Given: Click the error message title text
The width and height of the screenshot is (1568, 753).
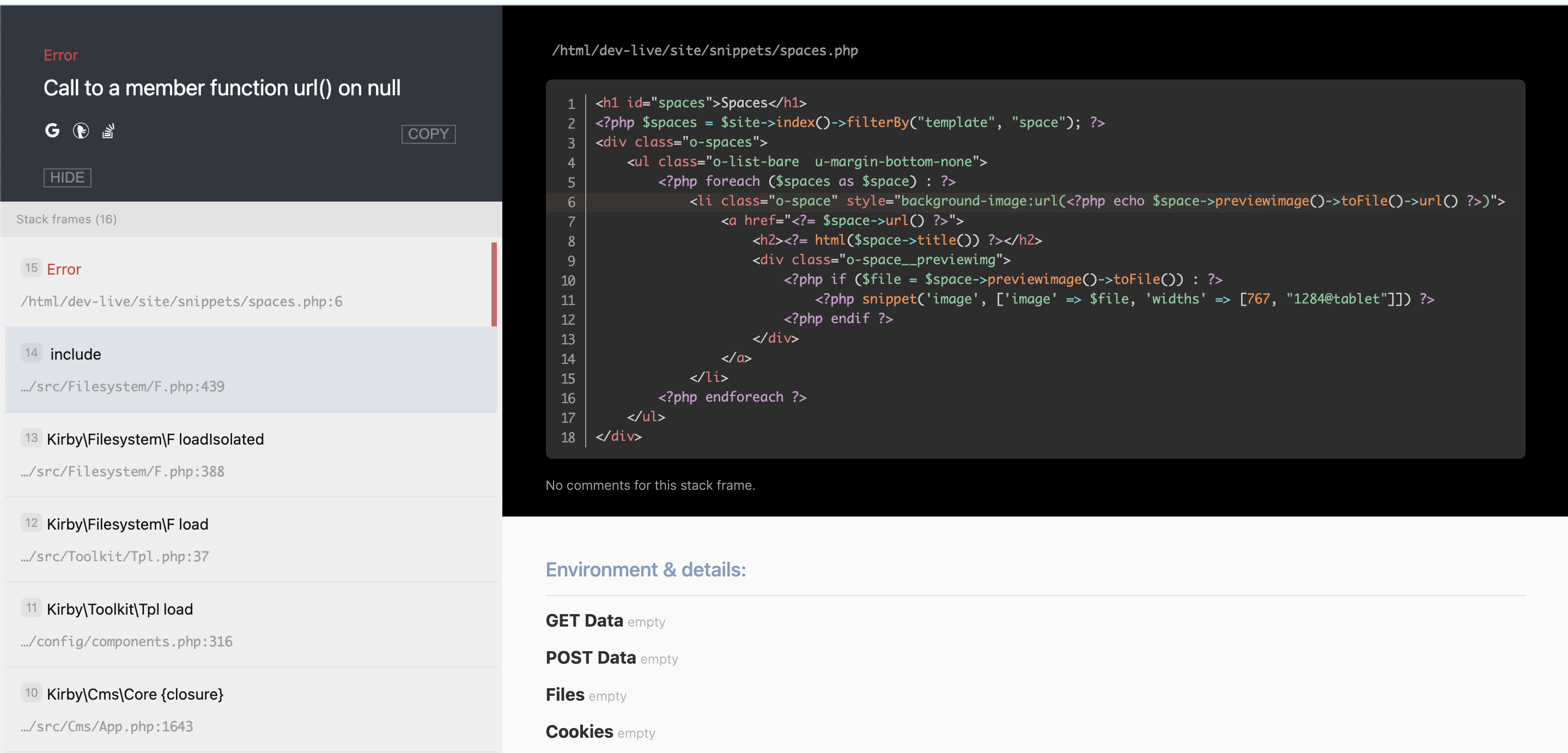Looking at the screenshot, I should [x=222, y=88].
